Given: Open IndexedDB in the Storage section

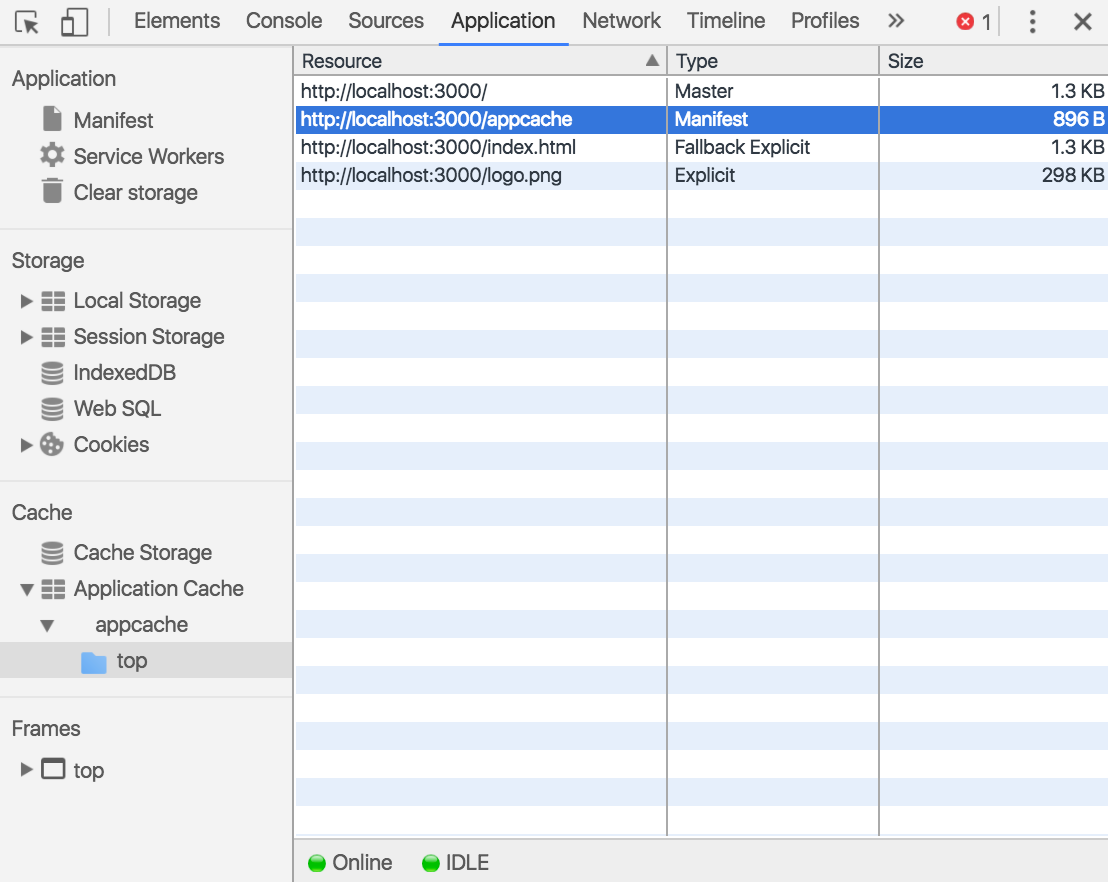Looking at the screenshot, I should tap(124, 373).
